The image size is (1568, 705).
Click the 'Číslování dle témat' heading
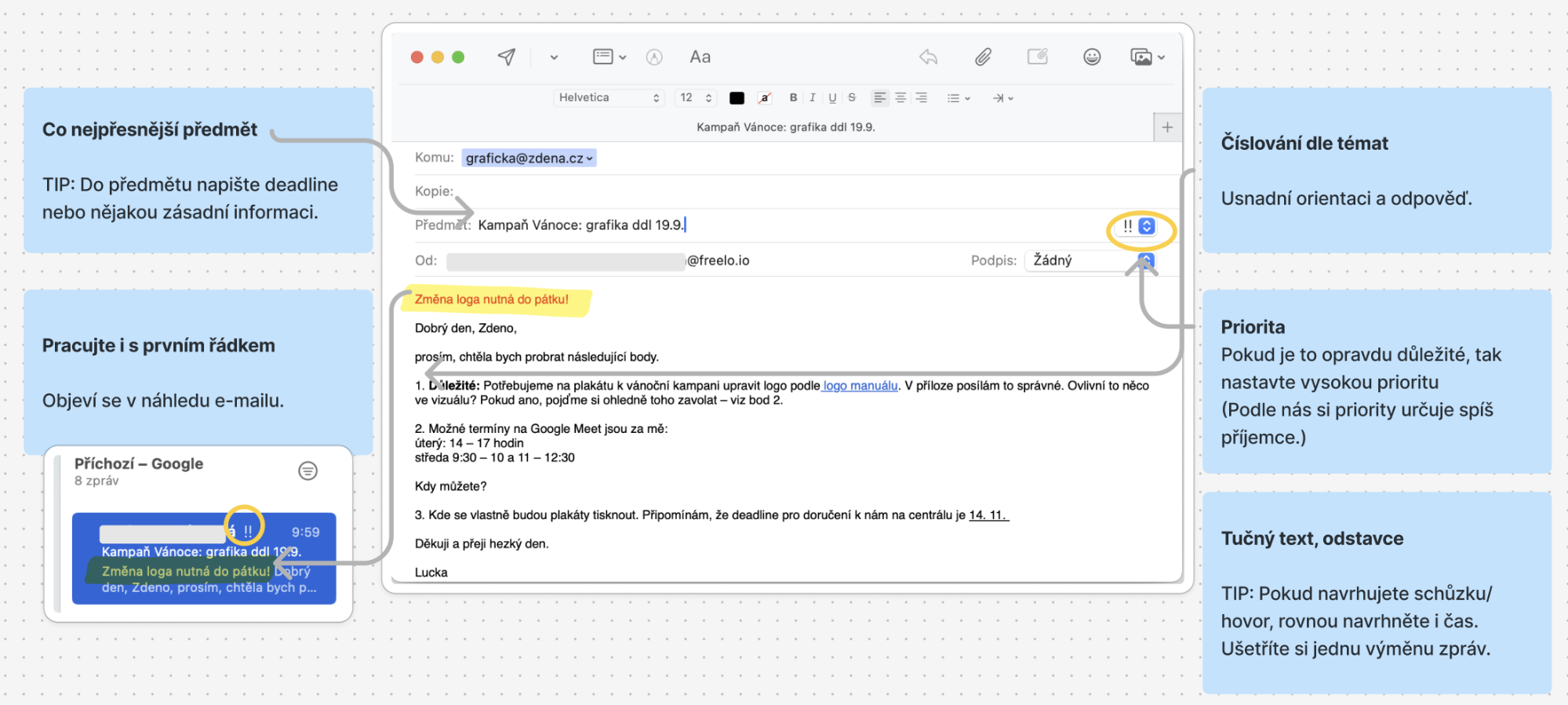pos(1304,144)
